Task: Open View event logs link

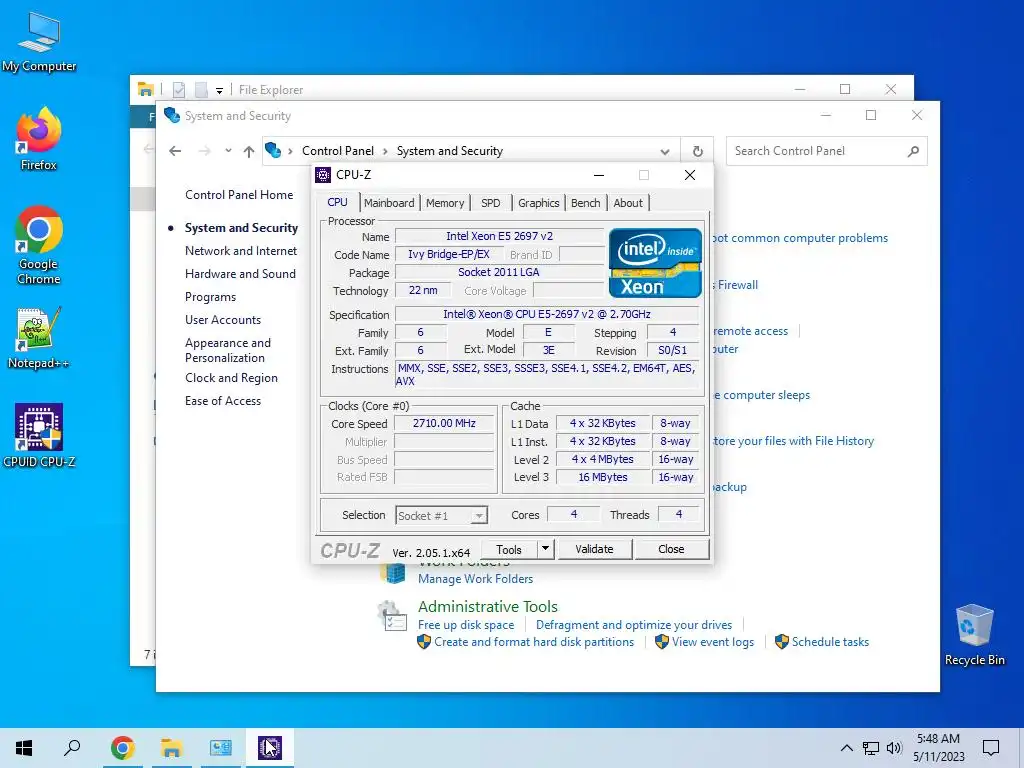Action: [712, 642]
